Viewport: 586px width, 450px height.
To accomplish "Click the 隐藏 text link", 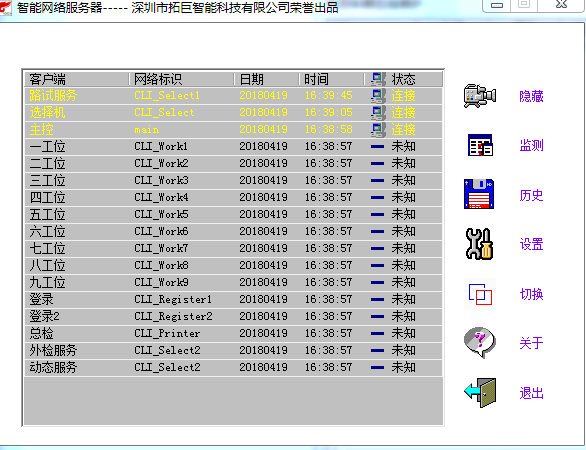I will pos(531,96).
